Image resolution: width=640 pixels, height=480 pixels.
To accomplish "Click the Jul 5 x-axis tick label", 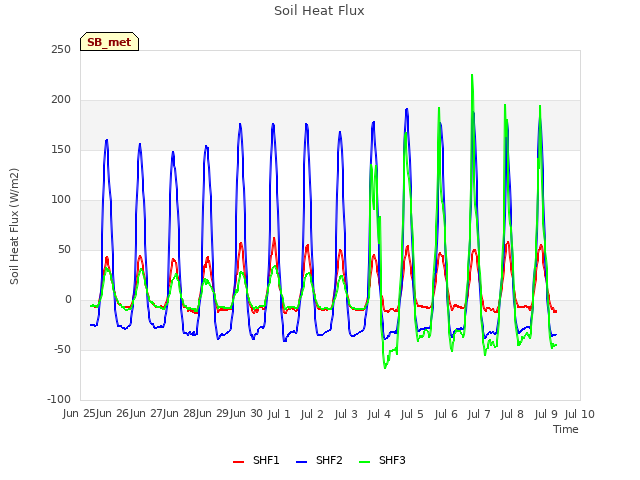I will tap(412, 414).
